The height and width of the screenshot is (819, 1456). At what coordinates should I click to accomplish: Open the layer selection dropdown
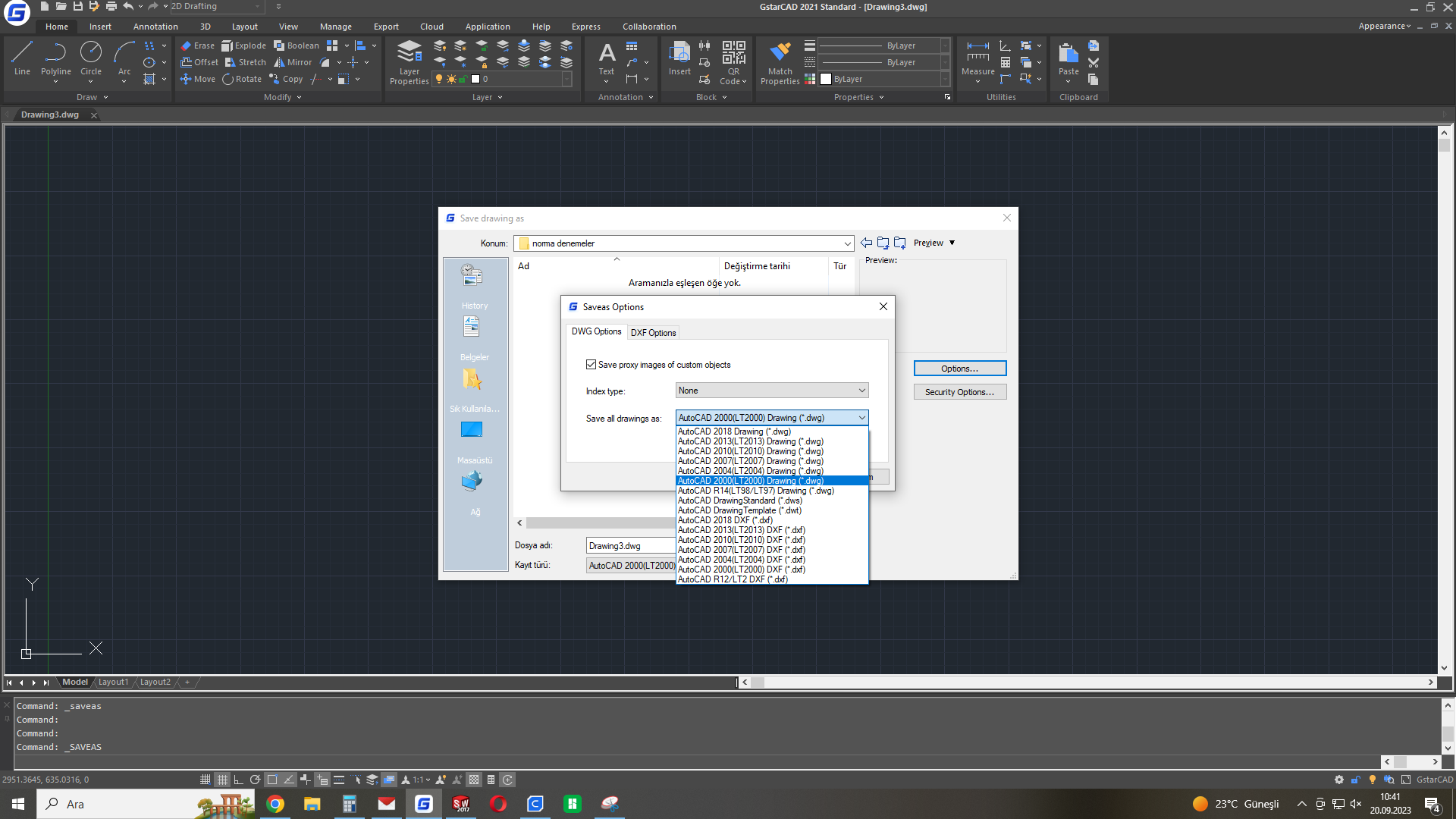coord(566,79)
